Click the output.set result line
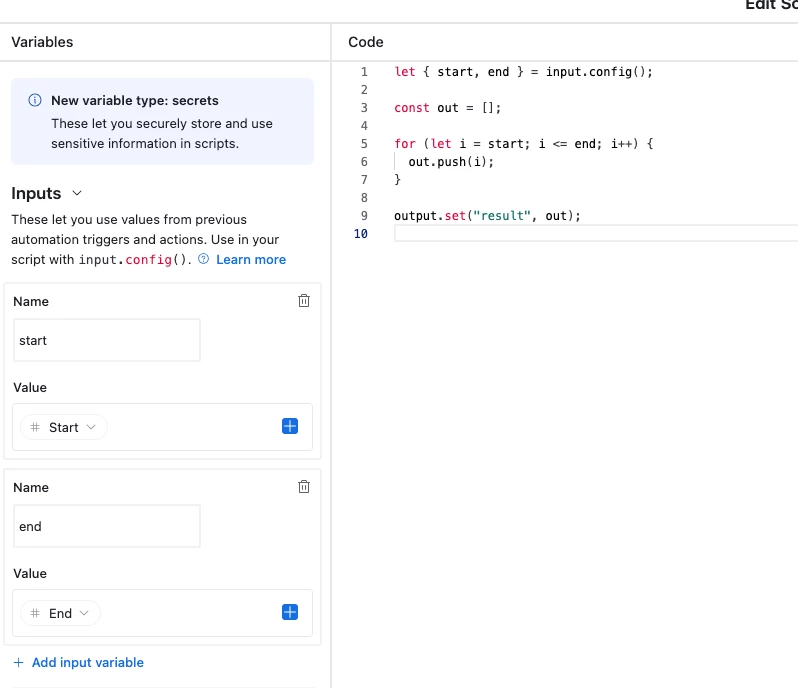This screenshot has height=688, width=798. point(487,216)
